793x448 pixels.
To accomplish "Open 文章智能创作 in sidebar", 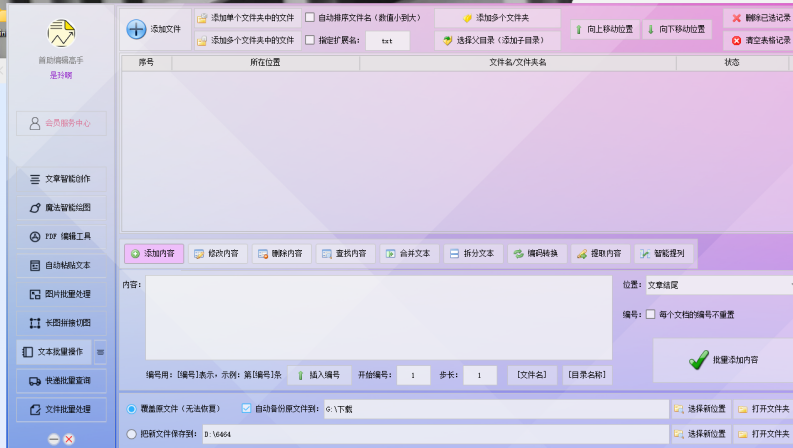I will tap(61, 179).
